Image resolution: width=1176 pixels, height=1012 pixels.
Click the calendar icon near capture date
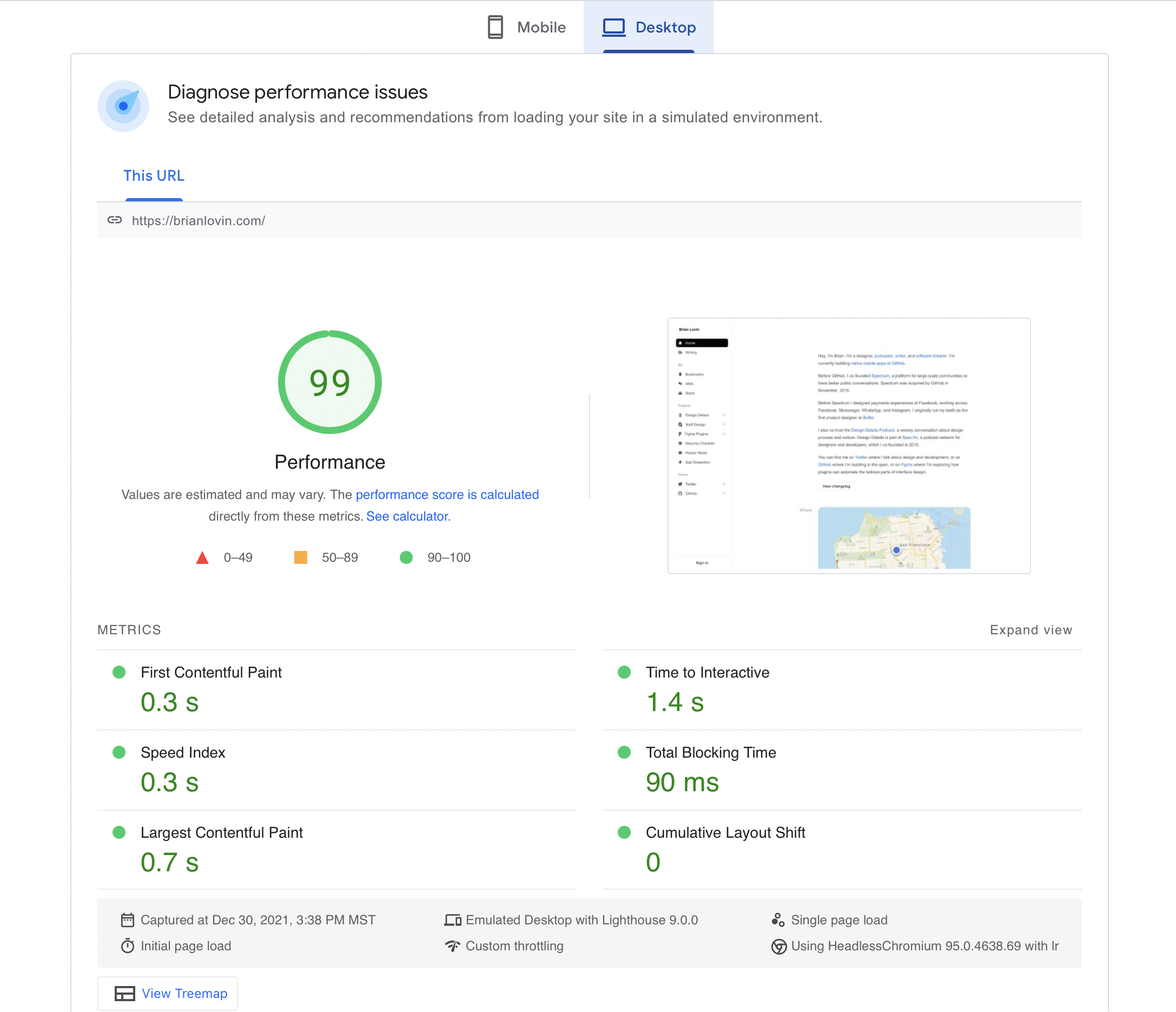pos(128,919)
